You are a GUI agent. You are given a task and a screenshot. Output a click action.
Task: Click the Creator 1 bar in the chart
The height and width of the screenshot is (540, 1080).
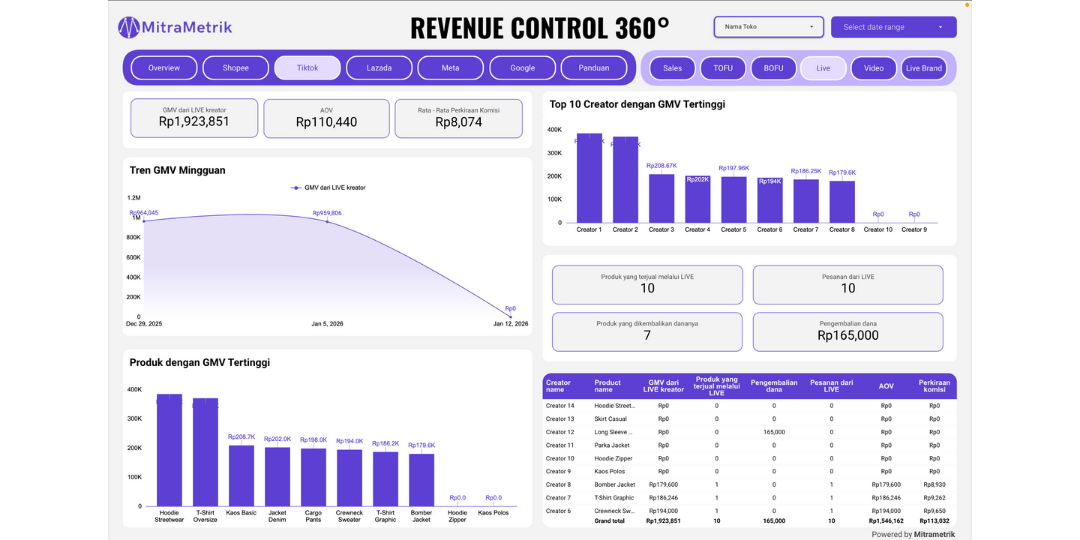click(589, 178)
